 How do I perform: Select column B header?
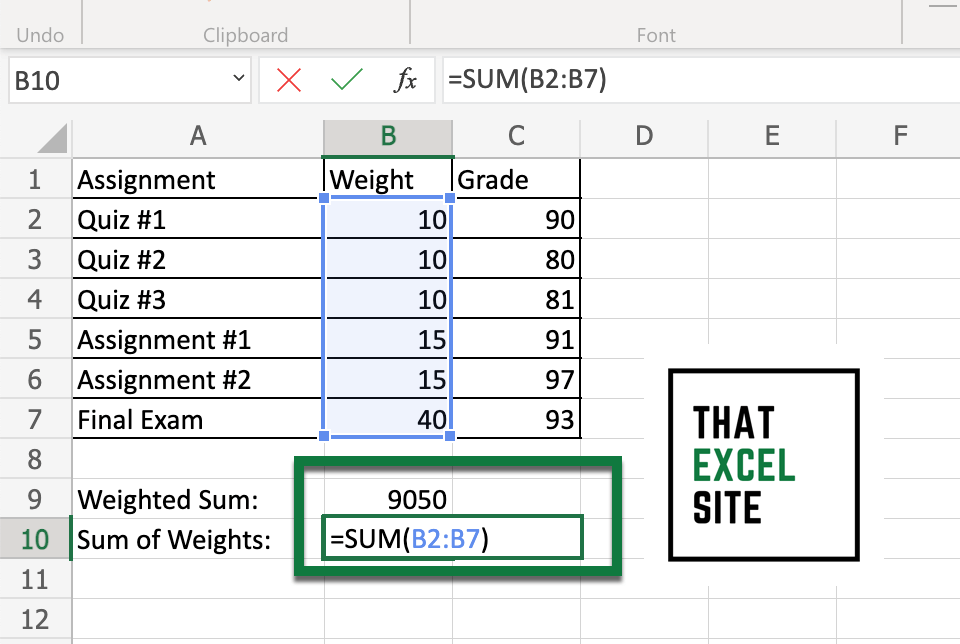coord(387,137)
